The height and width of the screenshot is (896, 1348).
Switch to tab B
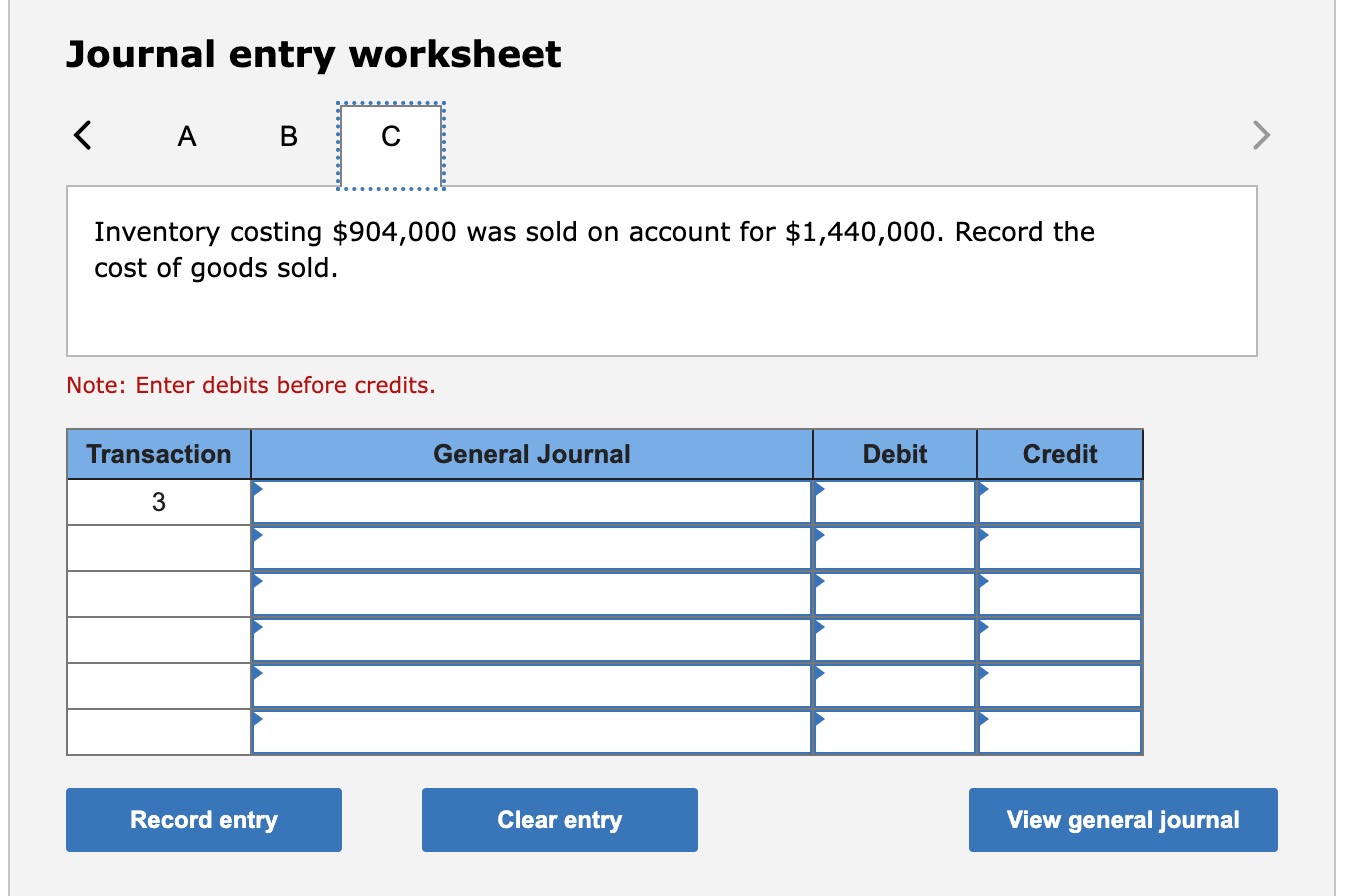pyautogui.click(x=288, y=136)
